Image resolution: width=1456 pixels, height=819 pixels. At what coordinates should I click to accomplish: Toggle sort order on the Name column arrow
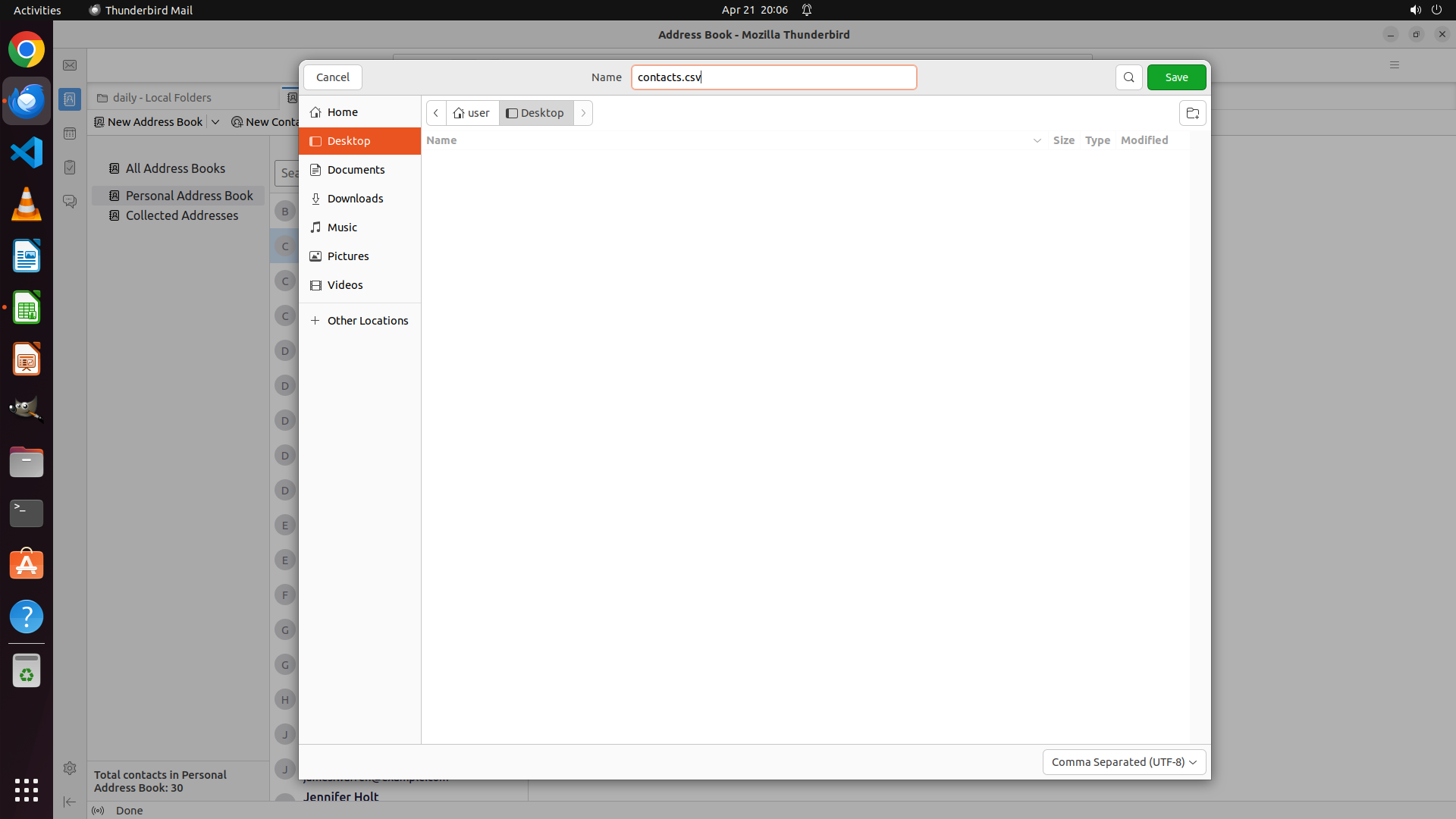(1037, 141)
